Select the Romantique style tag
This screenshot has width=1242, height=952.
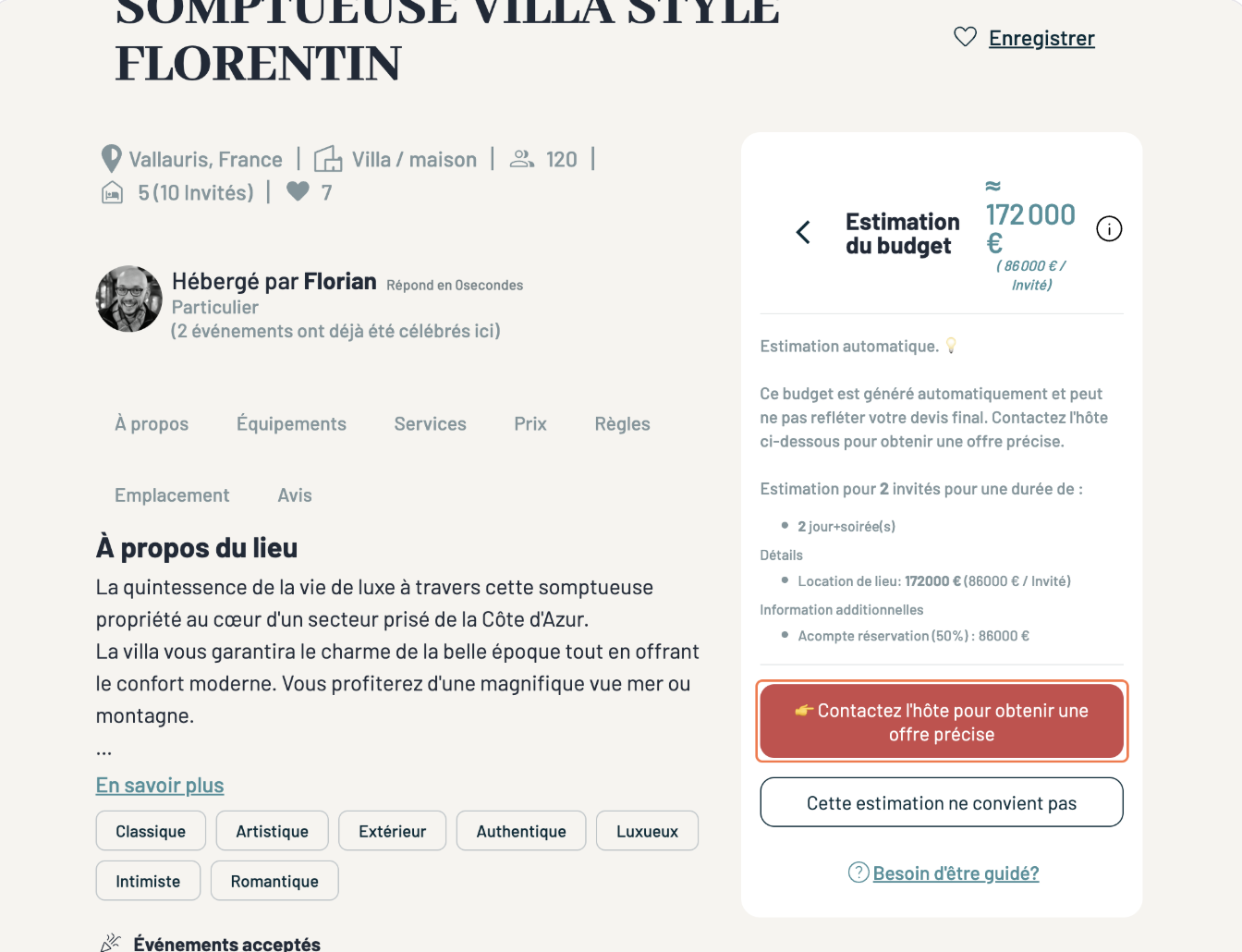tap(274, 882)
